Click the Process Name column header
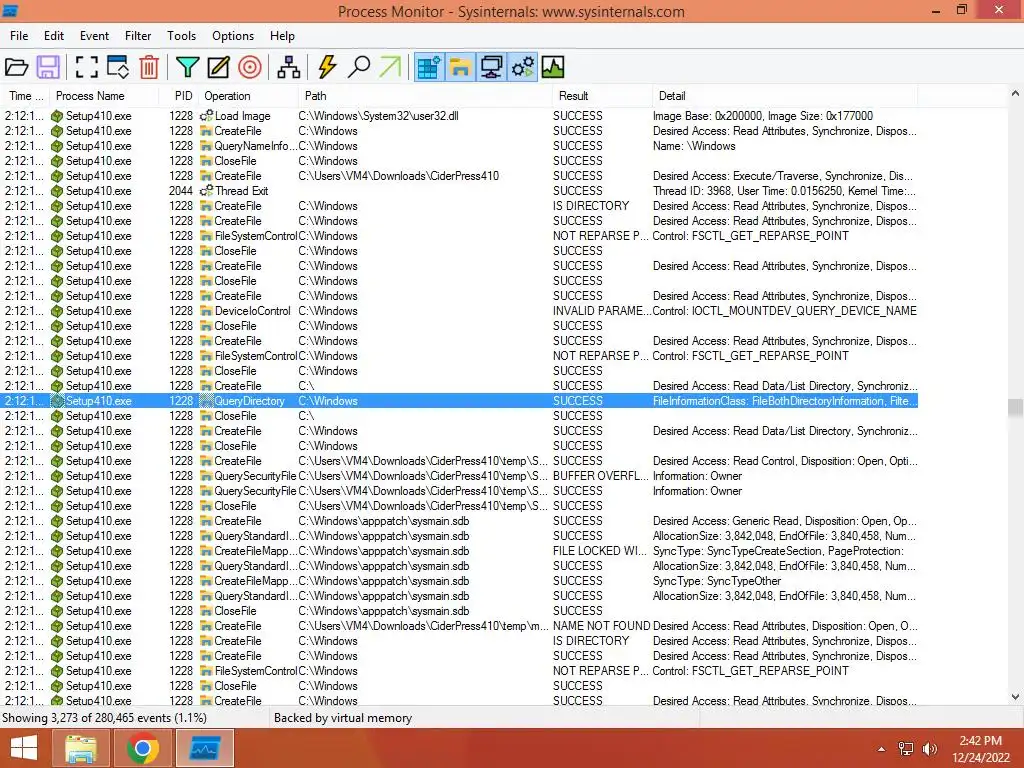 [x=104, y=96]
